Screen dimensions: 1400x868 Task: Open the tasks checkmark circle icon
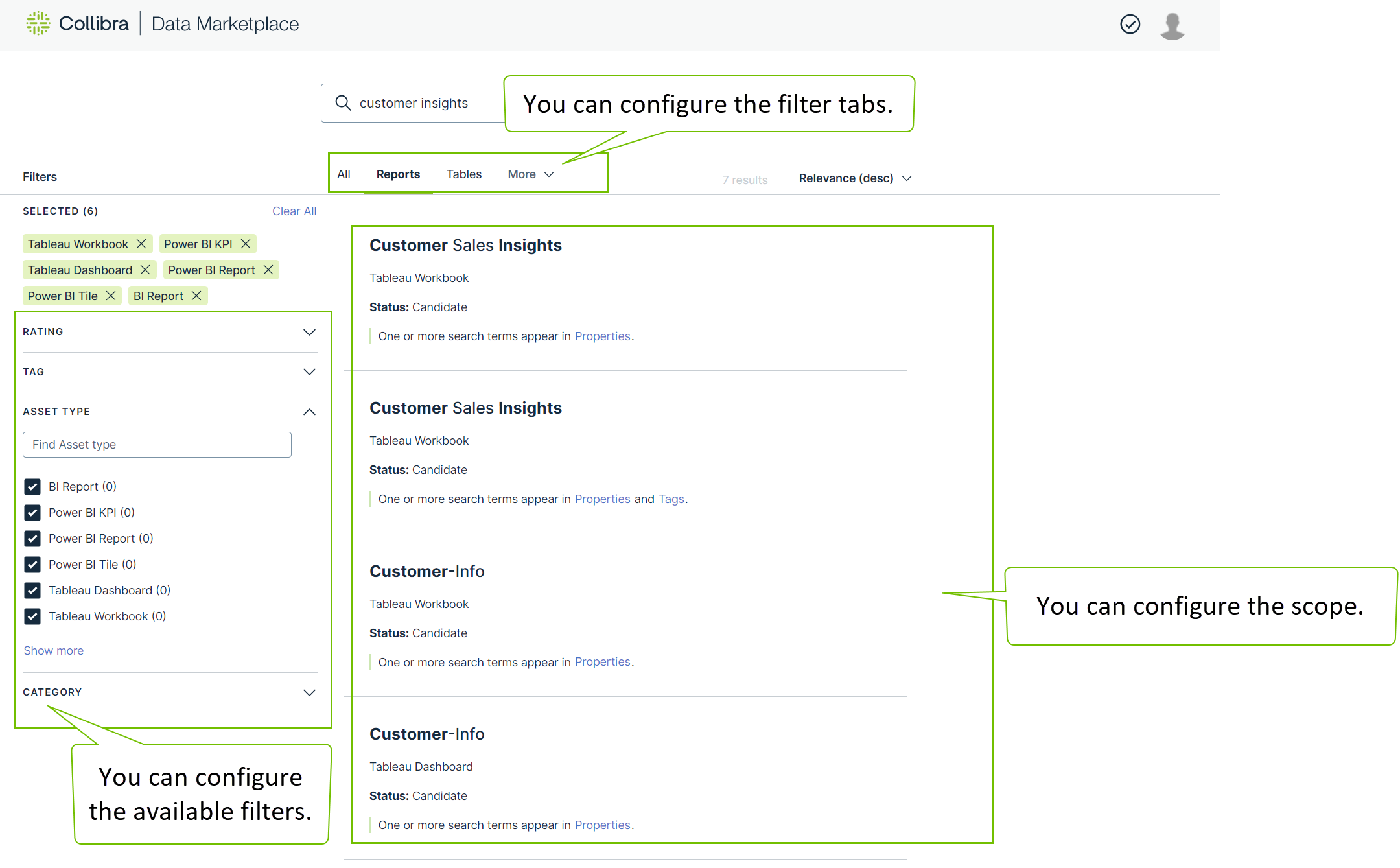(x=1130, y=25)
